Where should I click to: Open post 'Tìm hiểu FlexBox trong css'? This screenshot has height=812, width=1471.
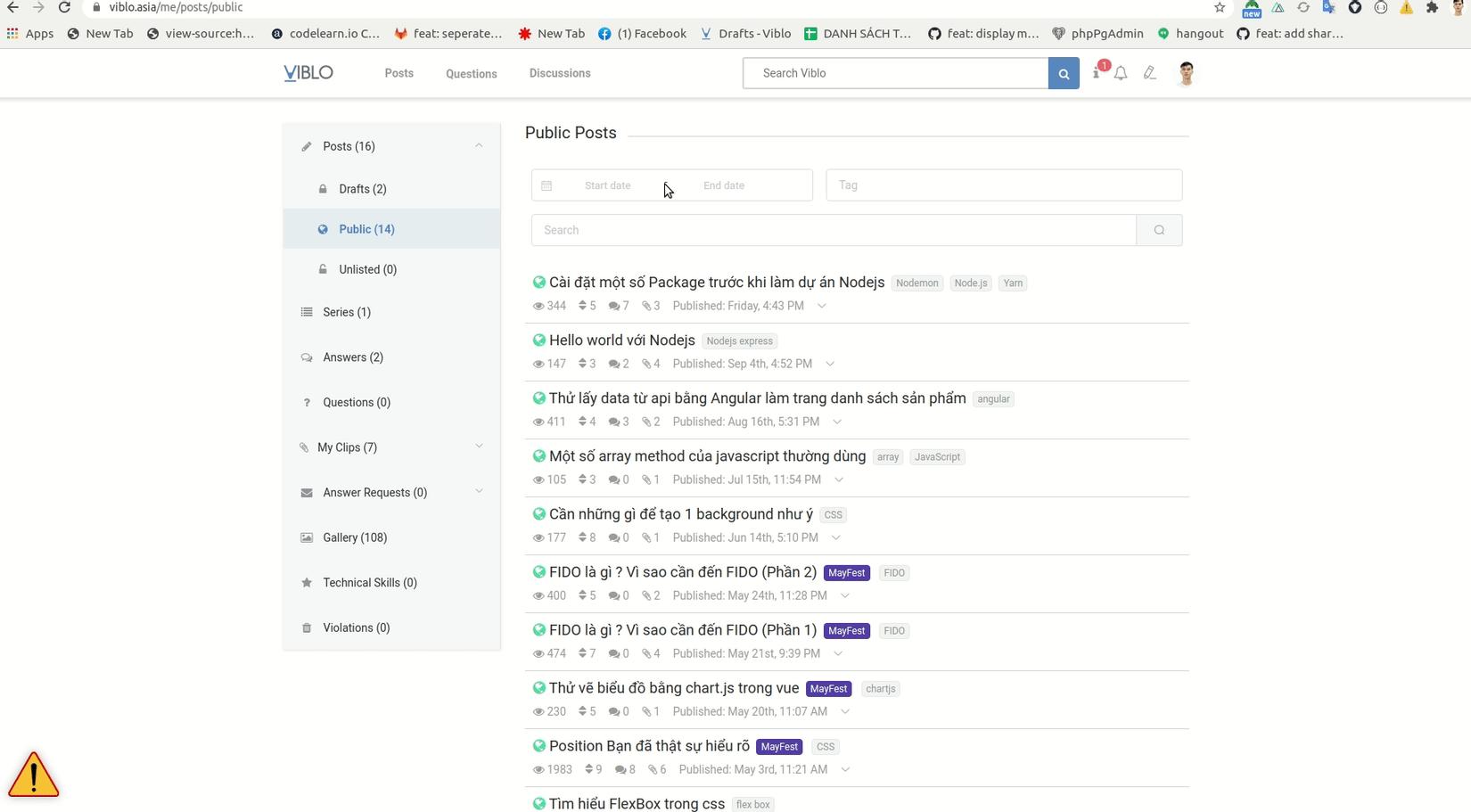pyautogui.click(x=637, y=804)
